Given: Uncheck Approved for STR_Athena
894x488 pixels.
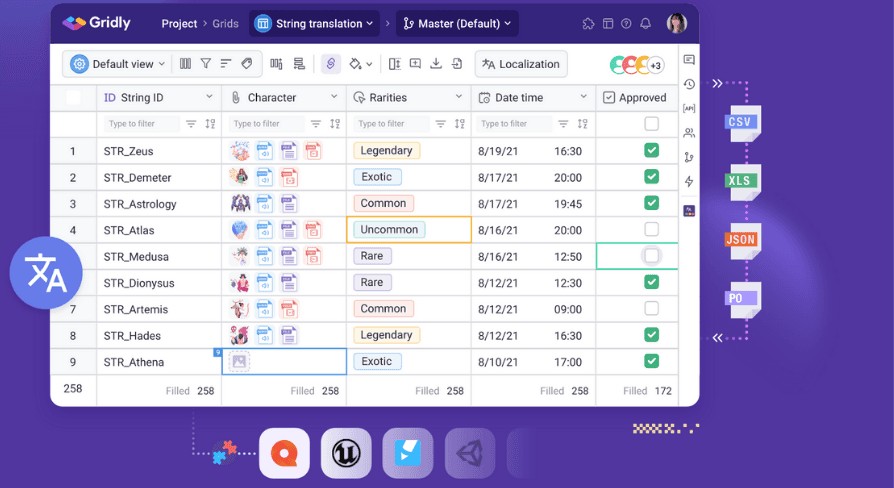Looking at the screenshot, I should tap(651, 361).
